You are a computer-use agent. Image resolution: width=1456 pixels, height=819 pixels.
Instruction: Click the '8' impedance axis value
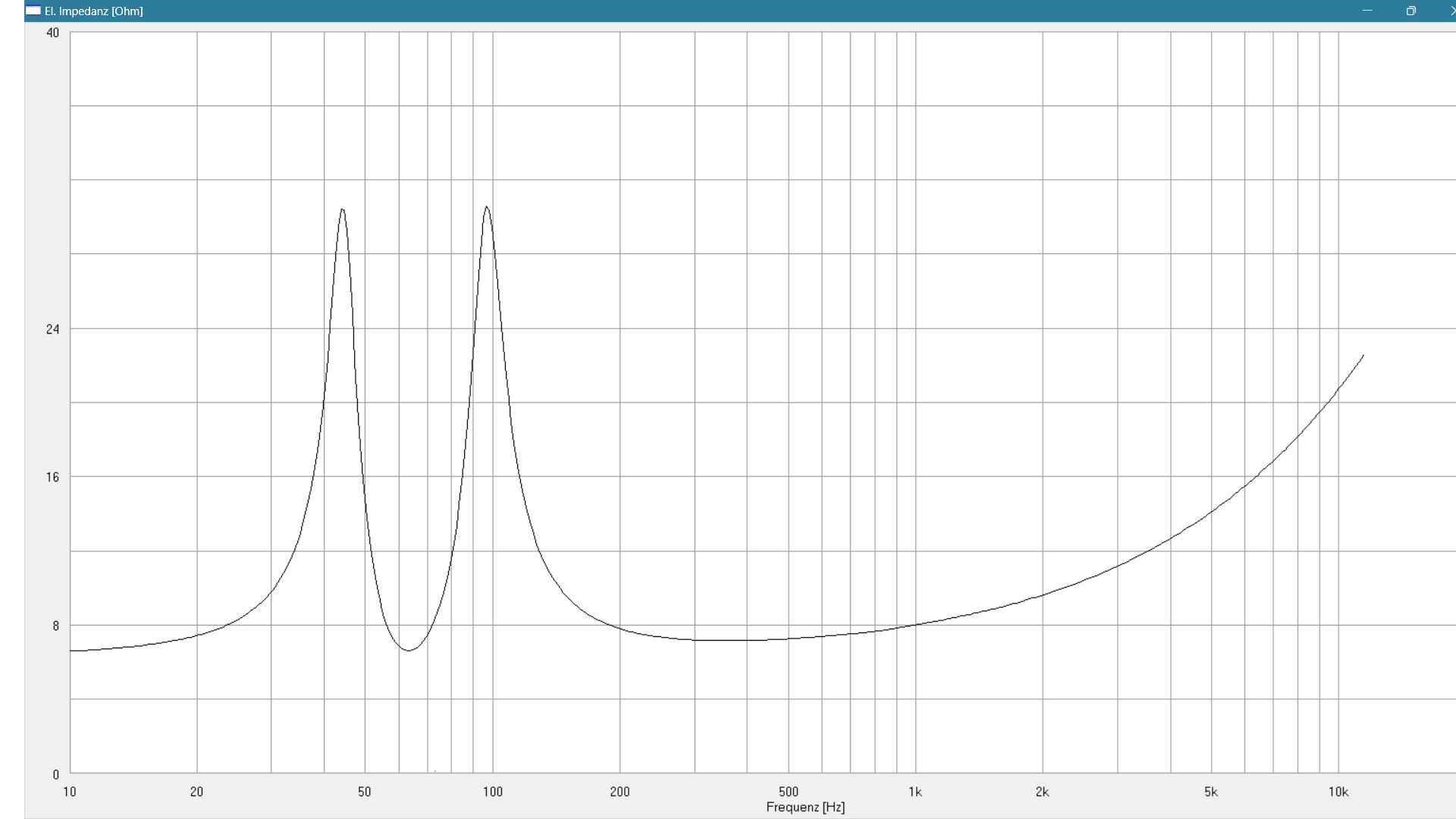[55, 626]
